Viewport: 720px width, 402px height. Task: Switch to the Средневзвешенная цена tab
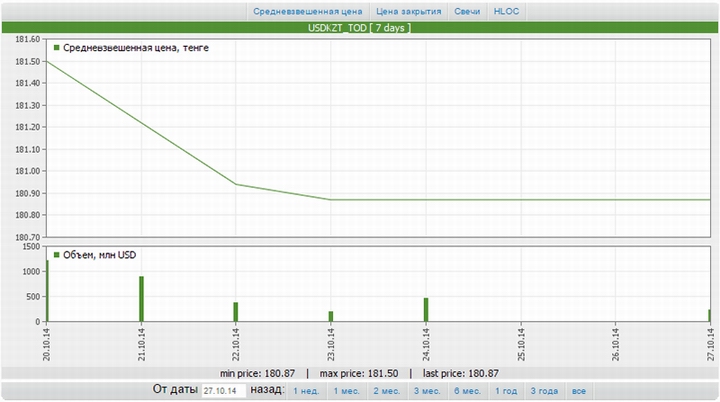307,12
